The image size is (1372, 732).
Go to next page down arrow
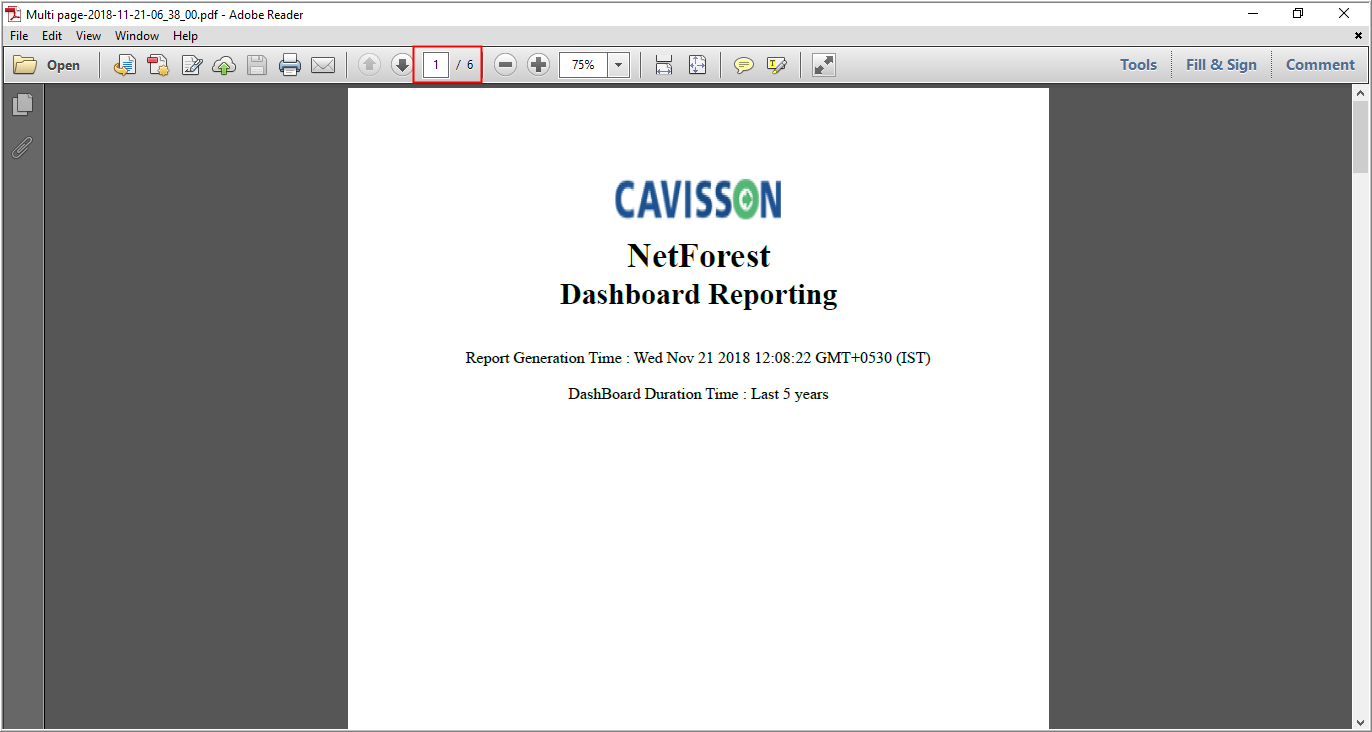pyautogui.click(x=402, y=65)
